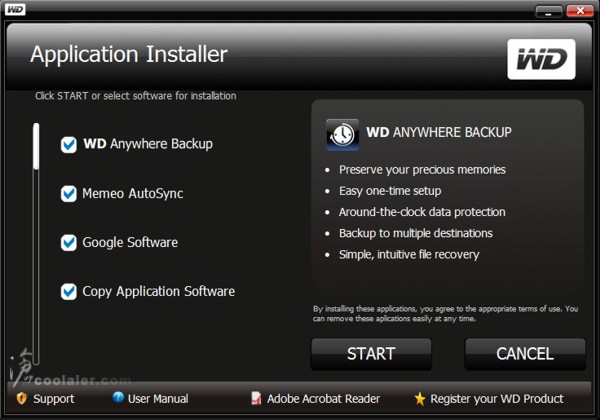This screenshot has height=420, width=600.
Task: Click the Adobe Acrobat Reader PDF icon
Action: (x=256, y=398)
